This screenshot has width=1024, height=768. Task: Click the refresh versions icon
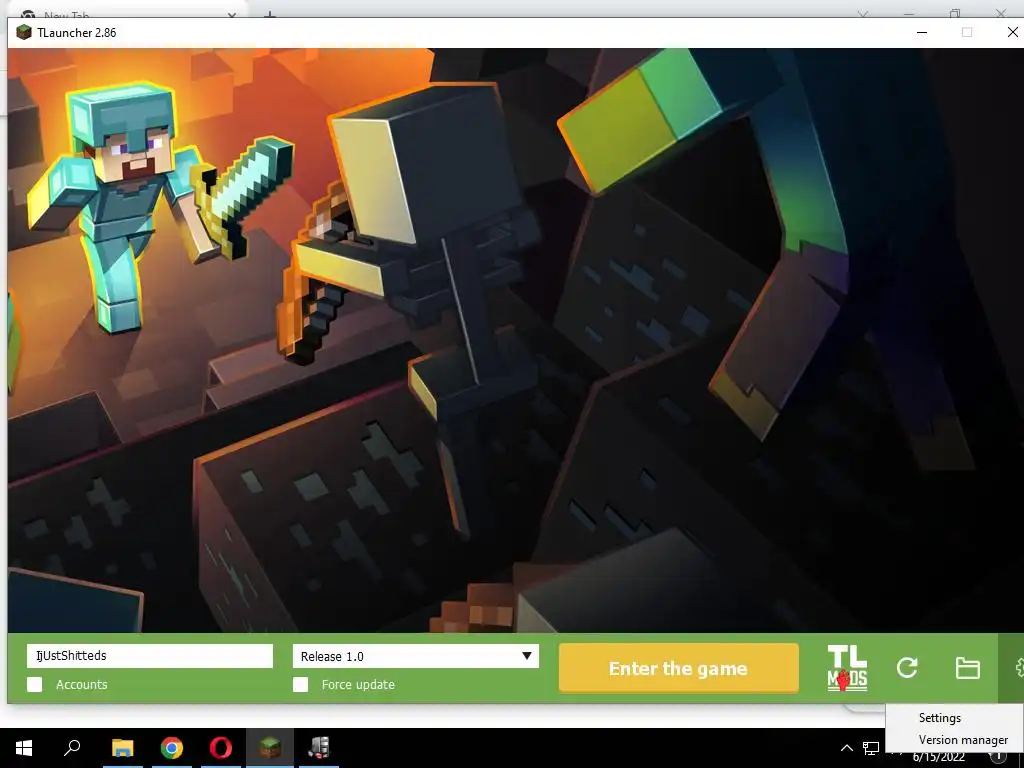(x=907, y=667)
